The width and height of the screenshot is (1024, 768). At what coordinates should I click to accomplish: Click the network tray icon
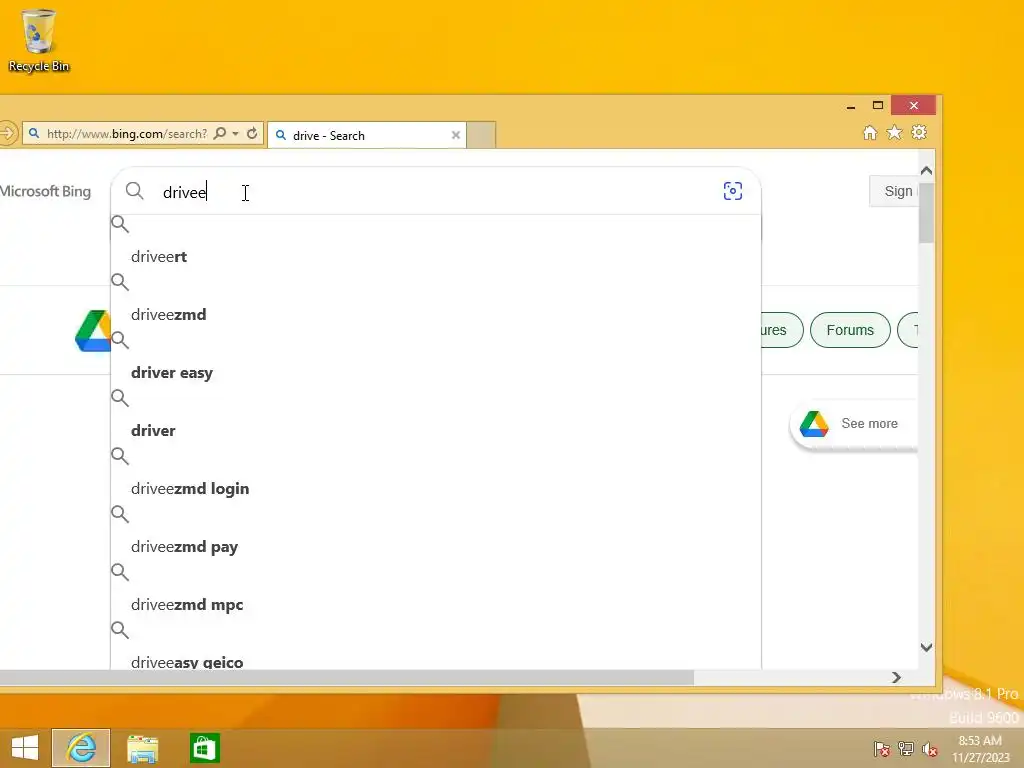906,748
